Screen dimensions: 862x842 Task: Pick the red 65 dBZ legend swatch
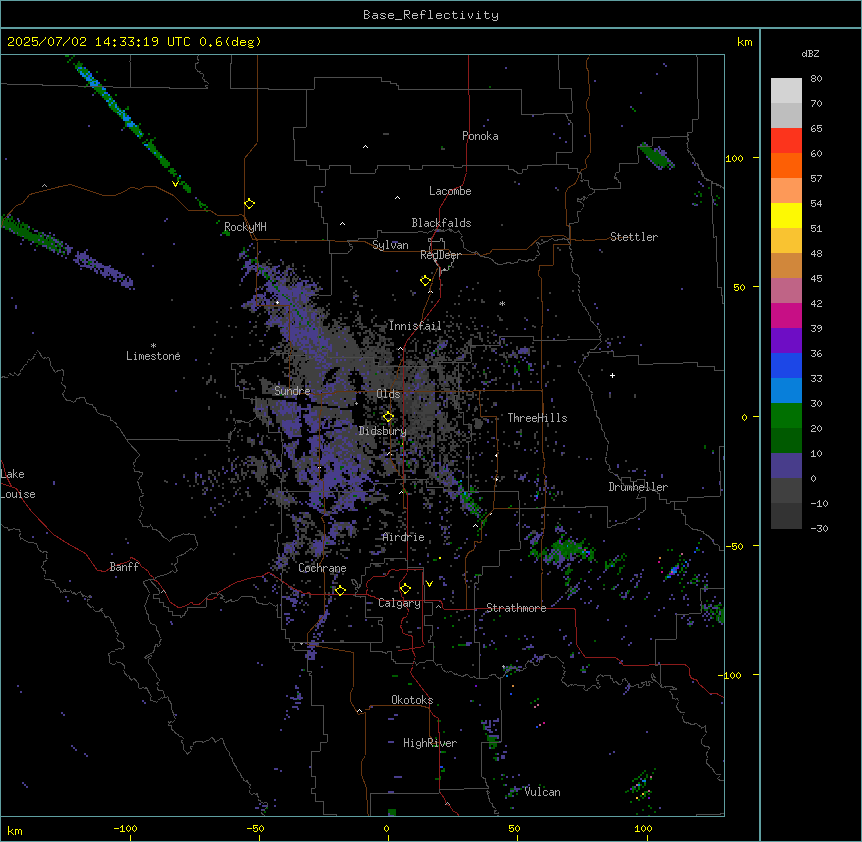pos(786,140)
